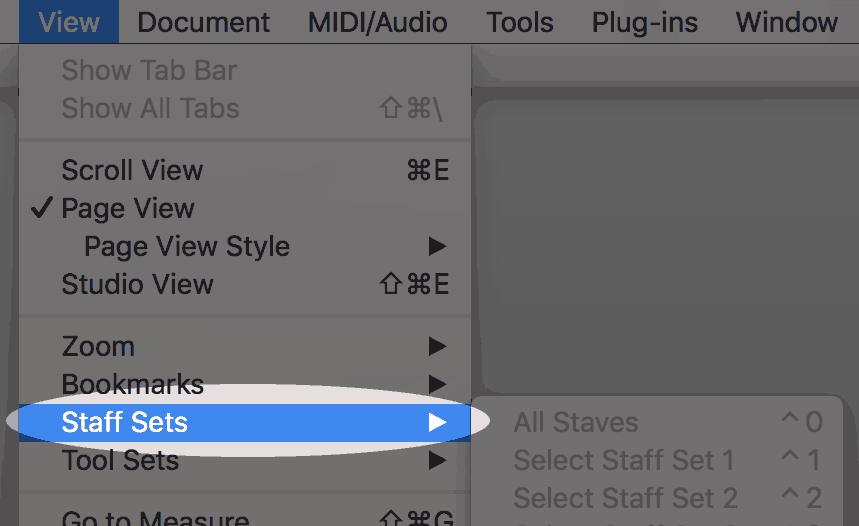Screen dimensions: 859x526
Task: Expand the Bookmarks submenu arrow
Action: click(437, 384)
